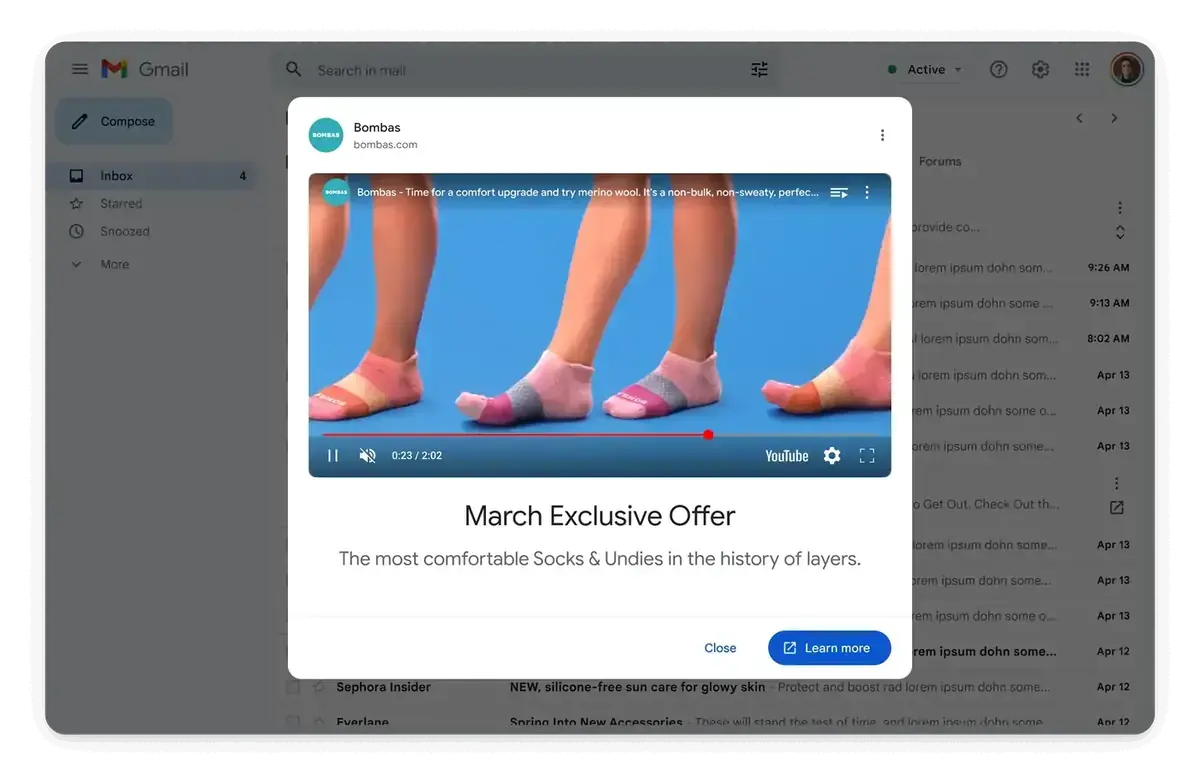Go to the older page arrow
This screenshot has height=783, width=1200.
[1114, 118]
